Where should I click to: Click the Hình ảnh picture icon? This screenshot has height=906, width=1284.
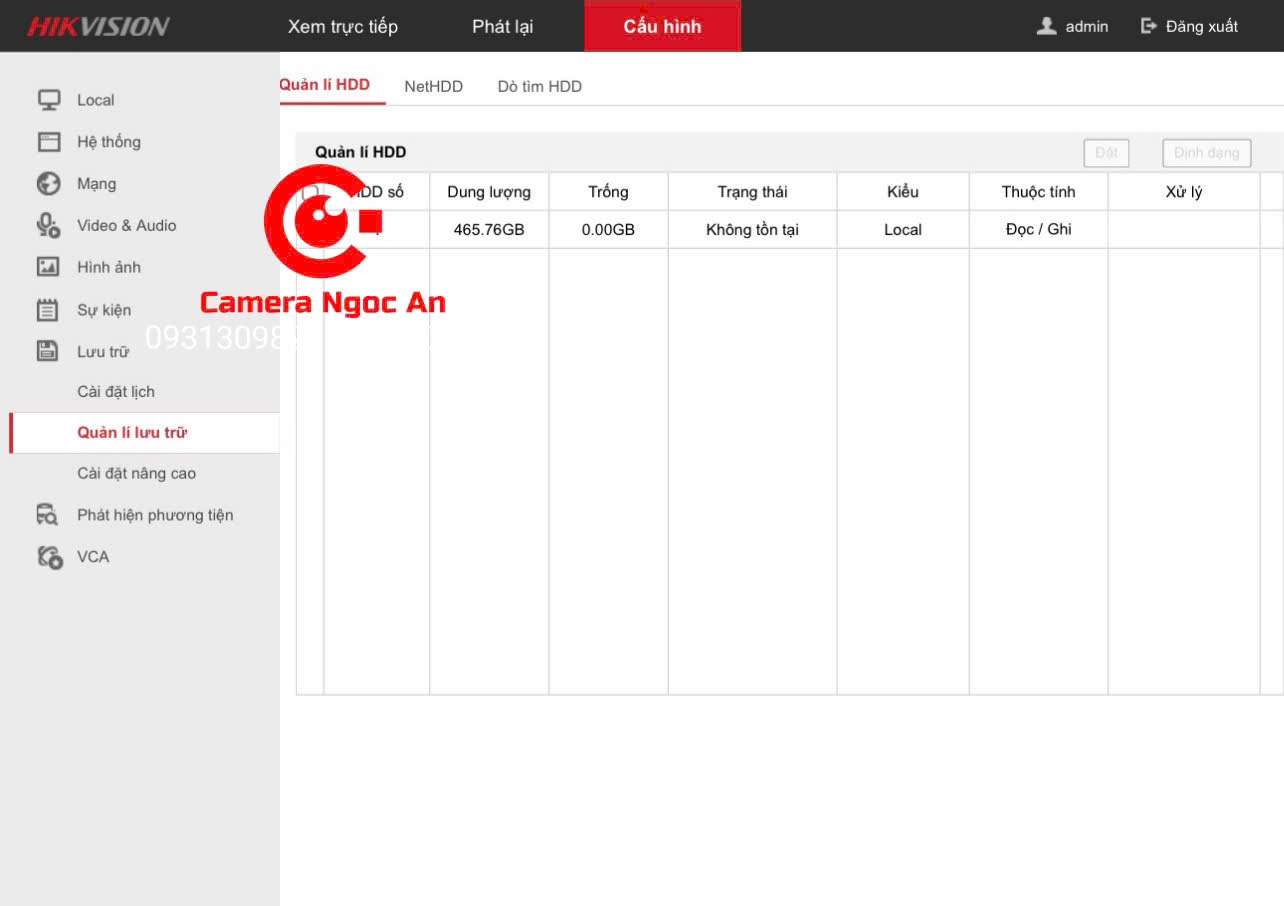tap(49, 267)
